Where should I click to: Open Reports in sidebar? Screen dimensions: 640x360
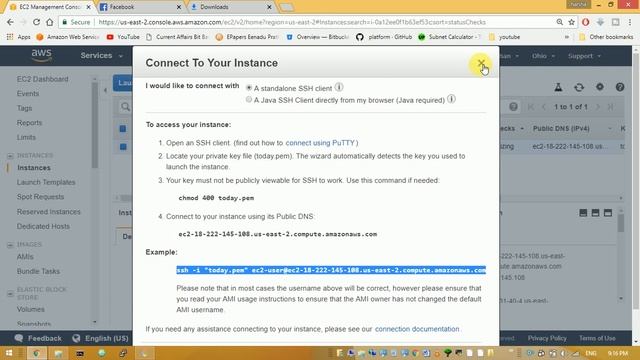pos(29,123)
